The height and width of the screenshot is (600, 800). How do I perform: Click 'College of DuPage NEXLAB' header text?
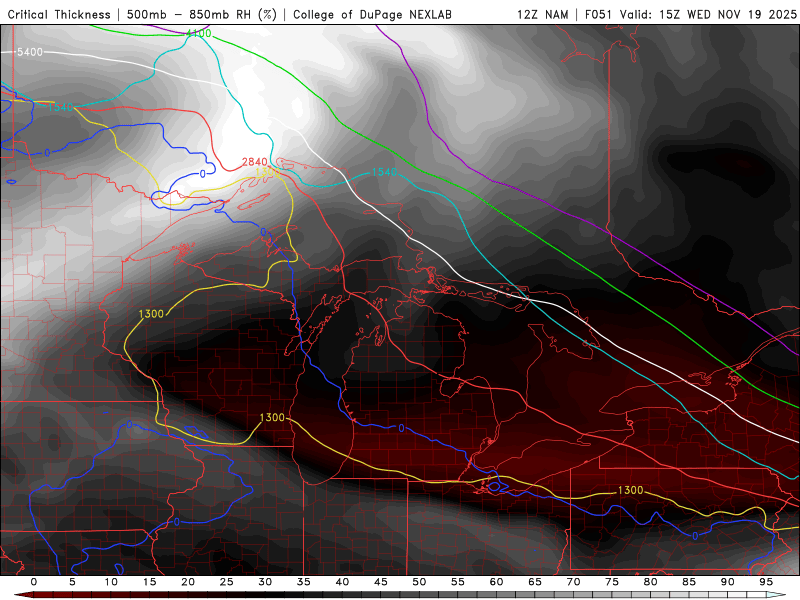(x=372, y=14)
